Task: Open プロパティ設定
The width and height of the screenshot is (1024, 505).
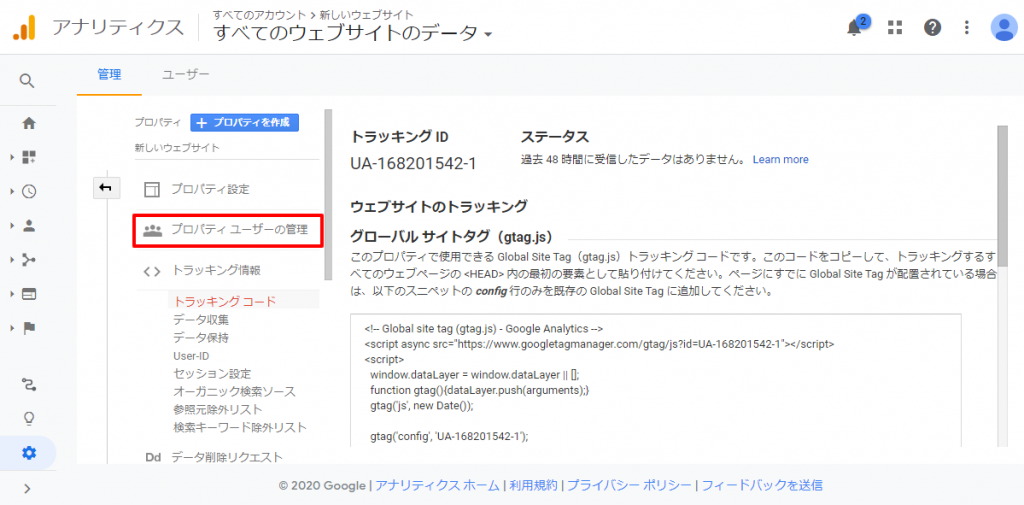Action: click(x=210, y=189)
